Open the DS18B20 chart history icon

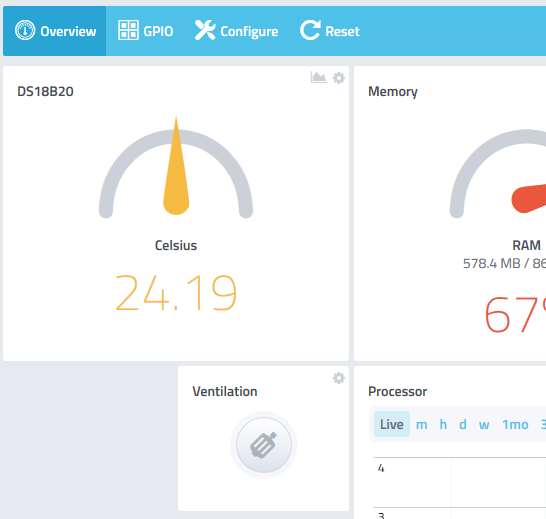[x=318, y=77]
